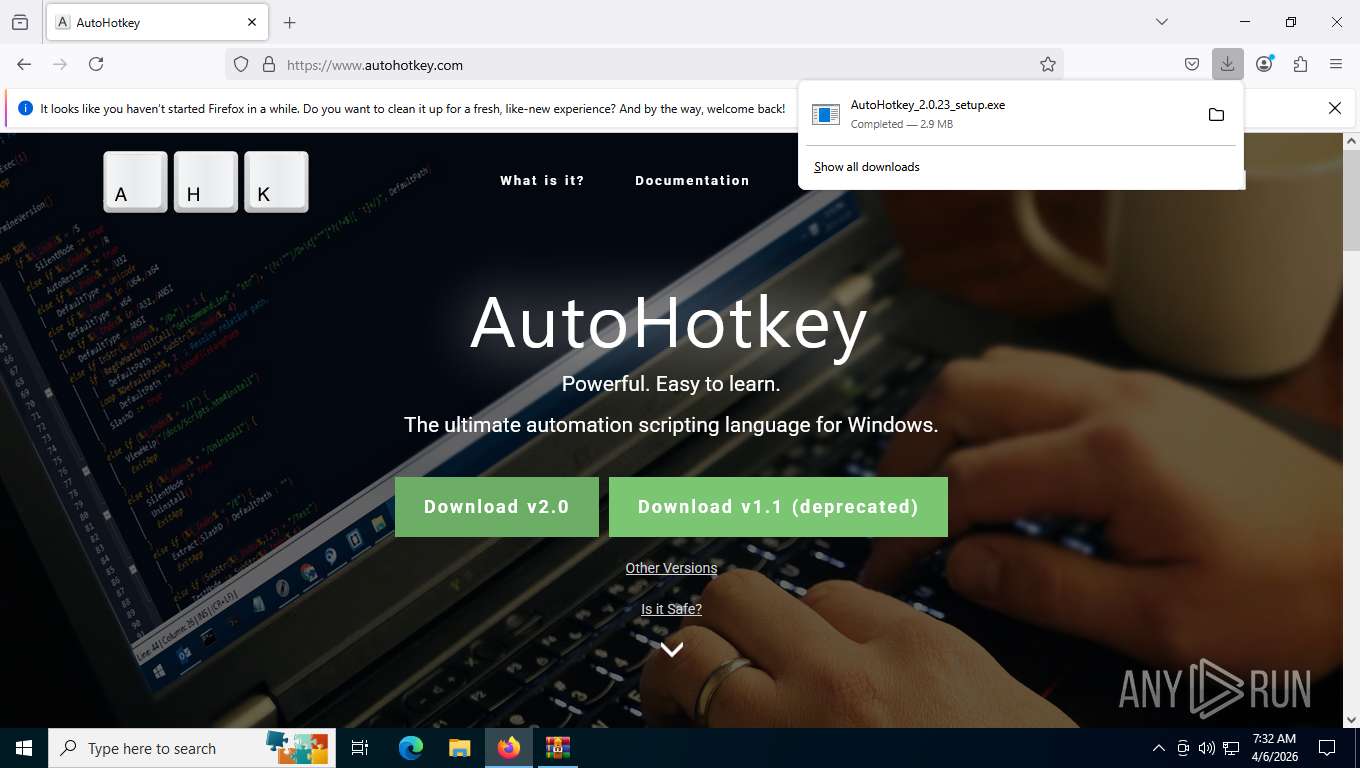The image size is (1360, 768).
Task: Open the Extensions puzzle icon
Action: tap(1300, 64)
